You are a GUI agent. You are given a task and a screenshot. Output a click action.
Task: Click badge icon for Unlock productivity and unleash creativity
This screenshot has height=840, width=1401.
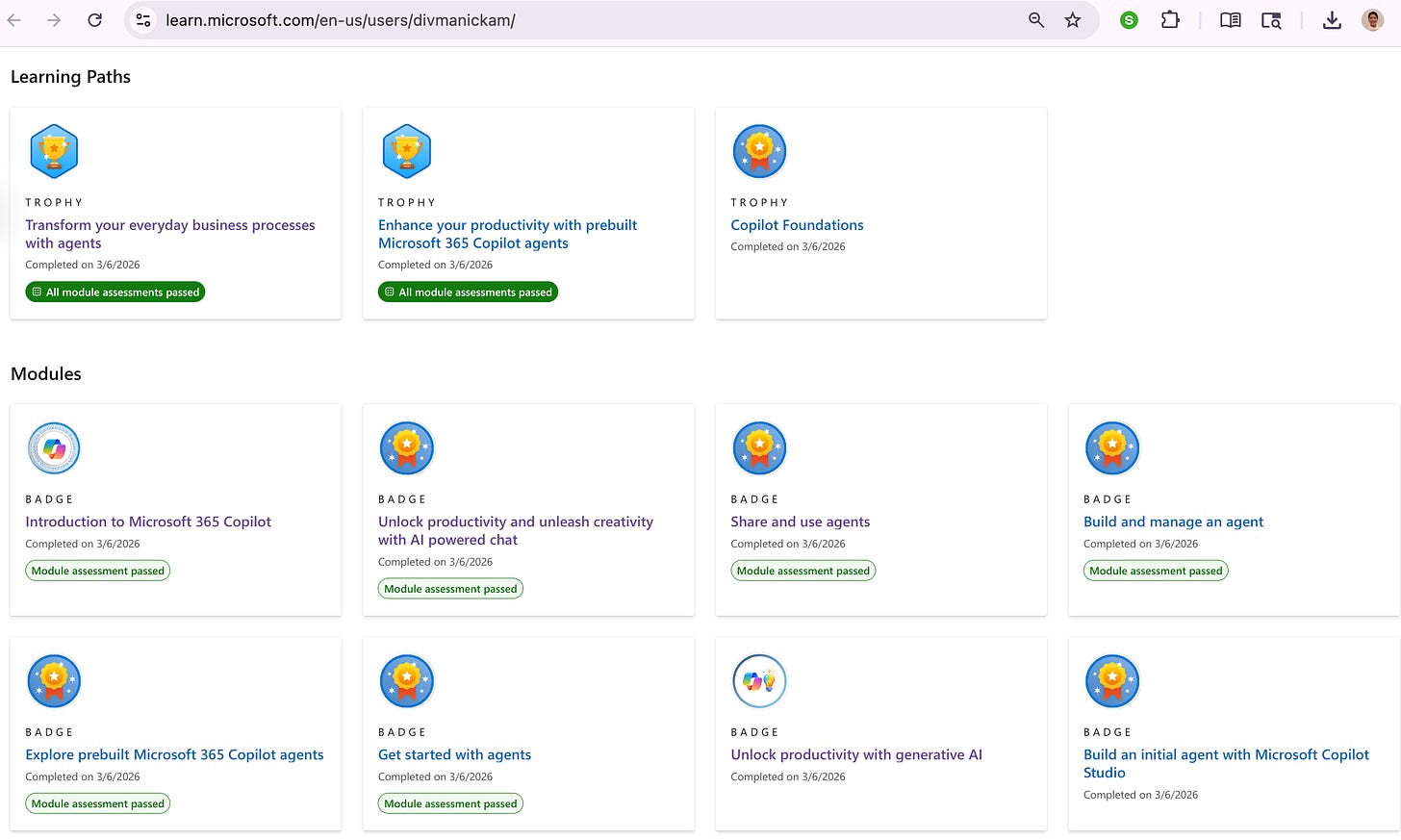point(407,448)
